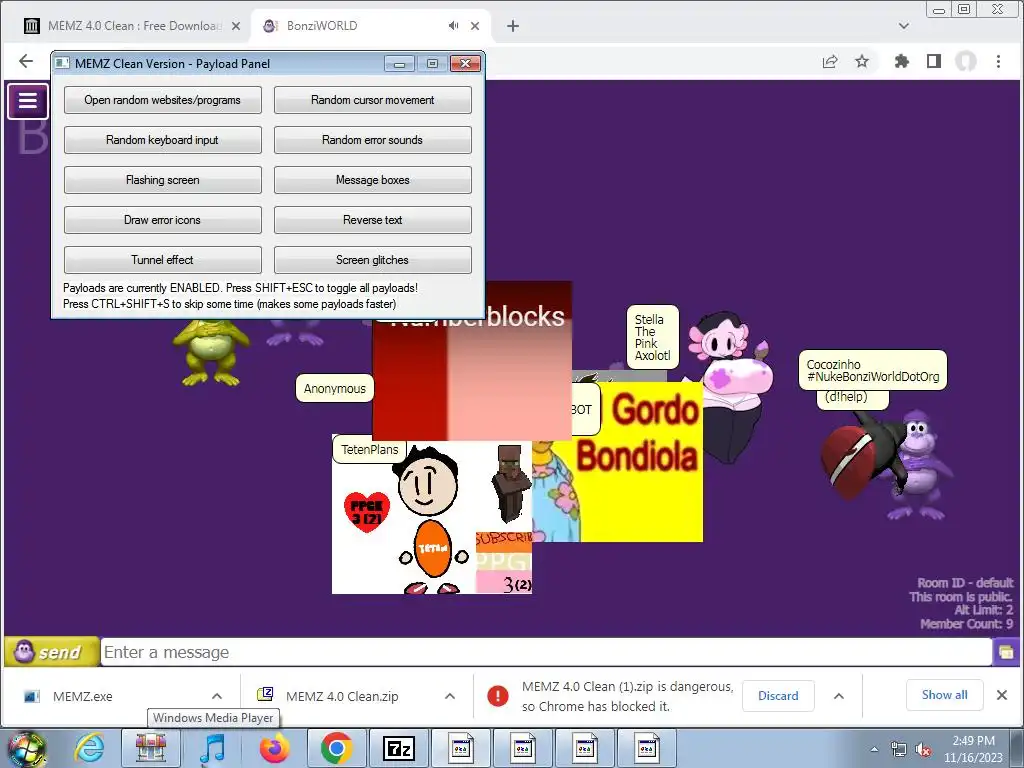Click Open random websites/programs button

[x=163, y=100]
